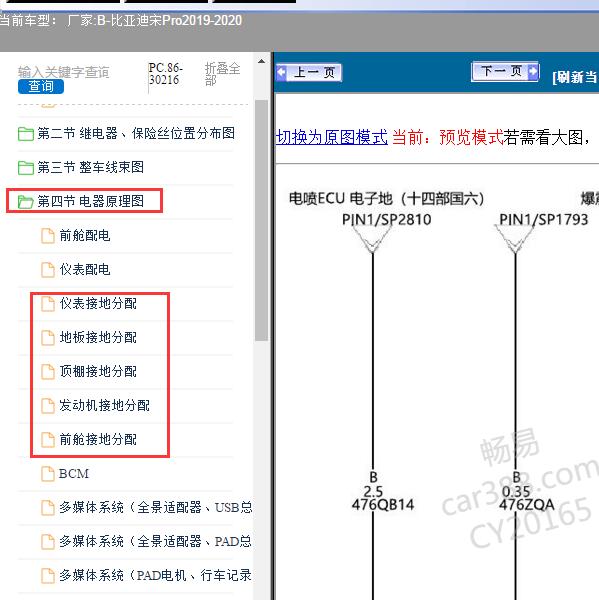Click folder icon beside 第三节 整车线束图
The image size is (599, 600).
click(26, 168)
